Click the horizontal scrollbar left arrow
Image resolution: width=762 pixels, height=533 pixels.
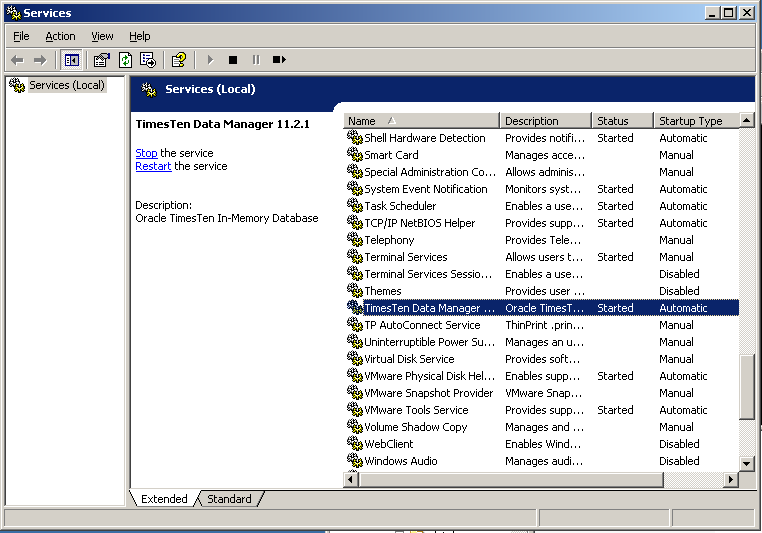tap(351, 480)
